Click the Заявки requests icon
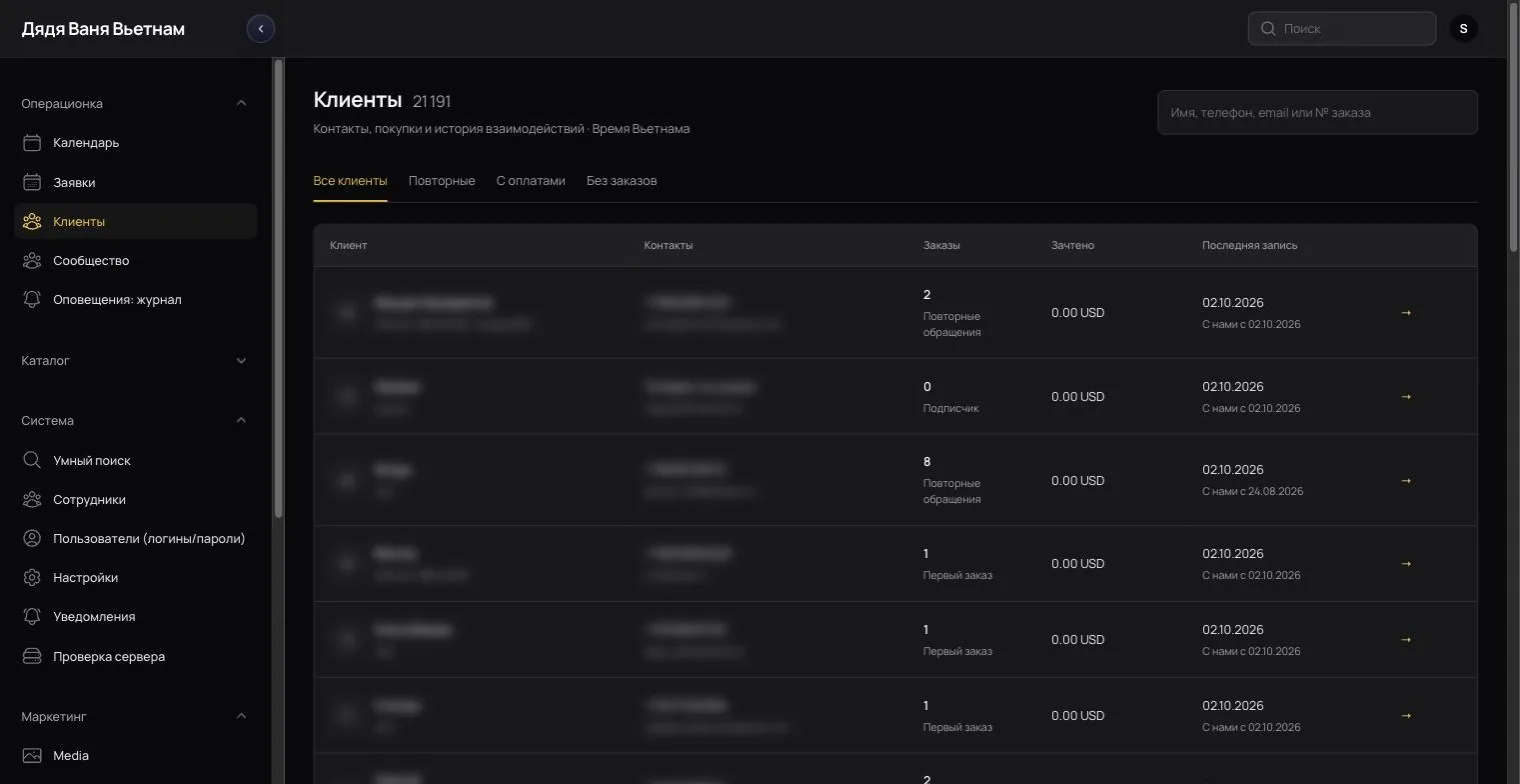This screenshot has width=1520, height=784. (32, 182)
